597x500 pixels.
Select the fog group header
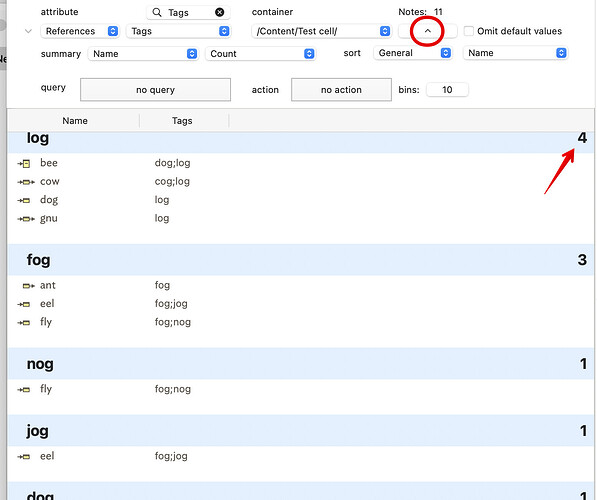pos(301,260)
